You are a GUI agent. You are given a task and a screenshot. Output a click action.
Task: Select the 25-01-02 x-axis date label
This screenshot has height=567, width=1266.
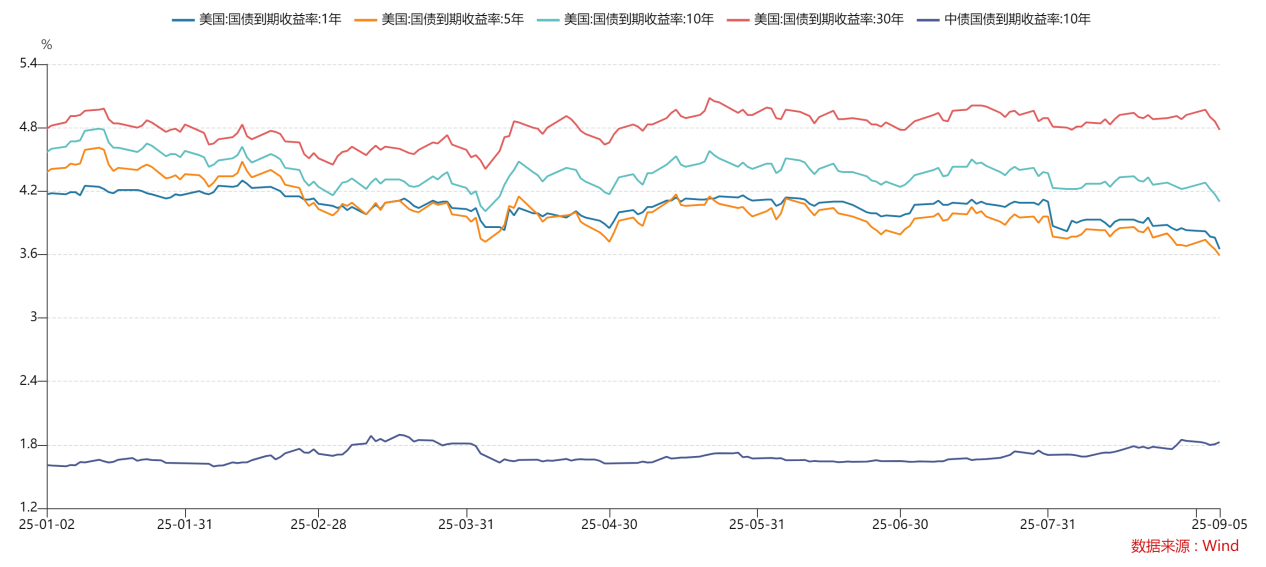[x=47, y=524]
